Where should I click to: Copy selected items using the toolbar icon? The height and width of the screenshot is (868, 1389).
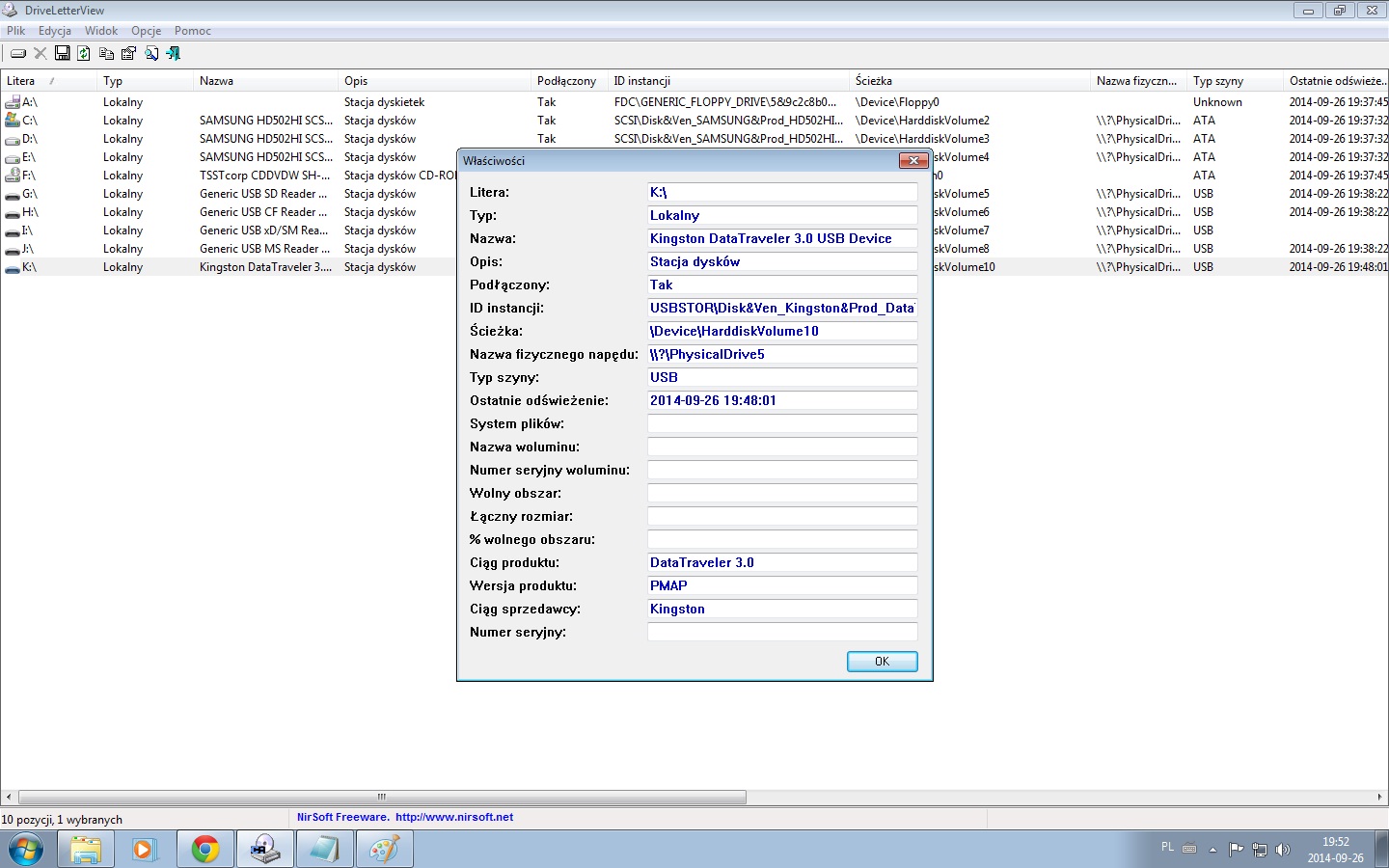pyautogui.click(x=106, y=53)
